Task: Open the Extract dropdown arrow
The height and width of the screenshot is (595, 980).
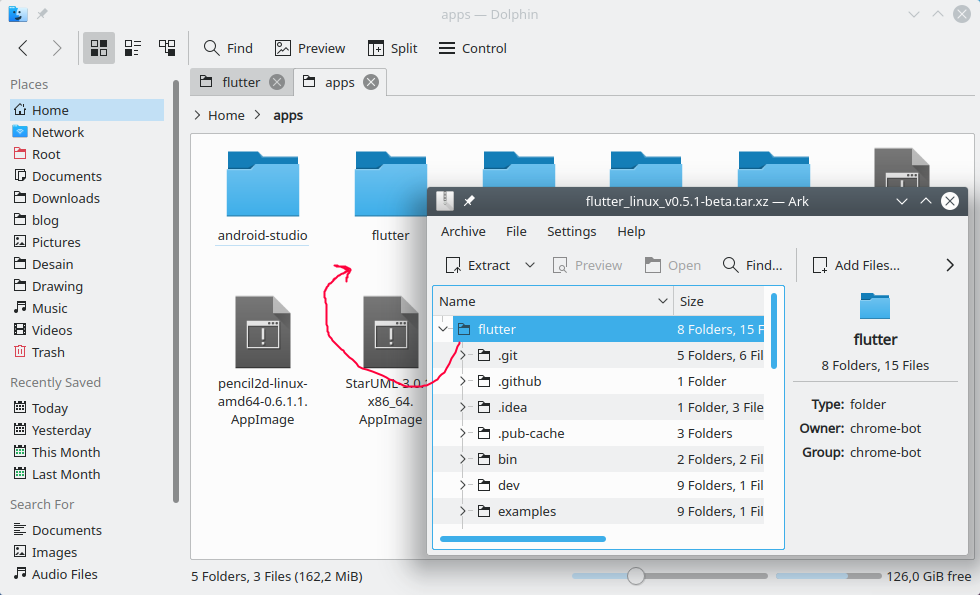Action: [530, 265]
